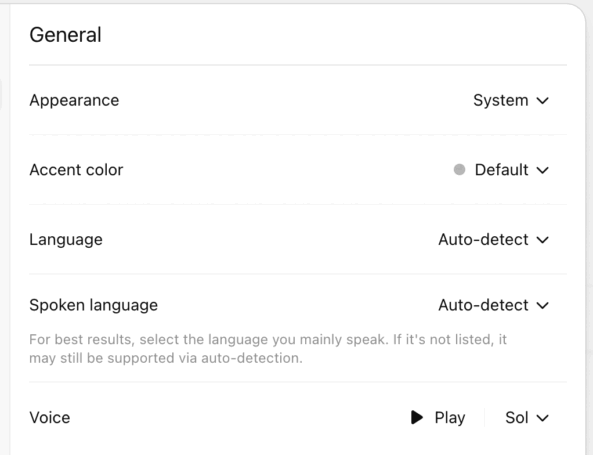
Task: Click the chevron arrow next to Sol
Action: (x=543, y=418)
